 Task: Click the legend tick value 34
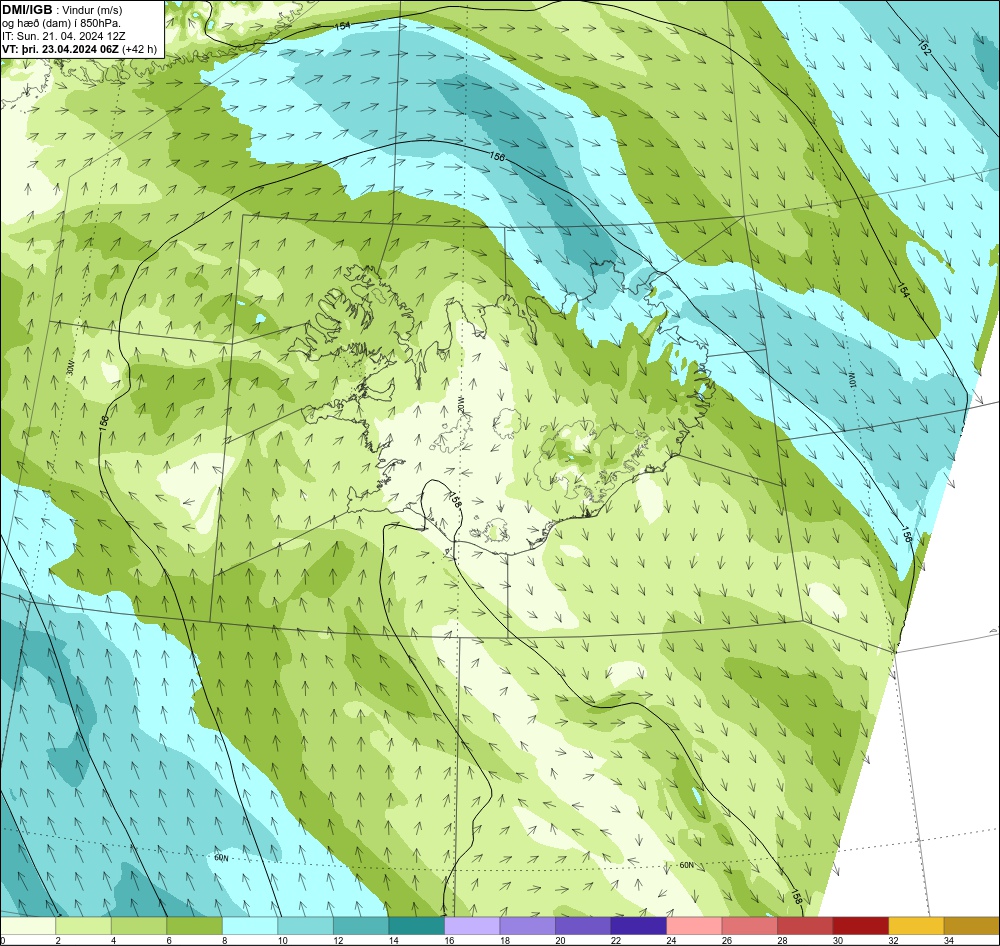pyautogui.click(x=948, y=940)
